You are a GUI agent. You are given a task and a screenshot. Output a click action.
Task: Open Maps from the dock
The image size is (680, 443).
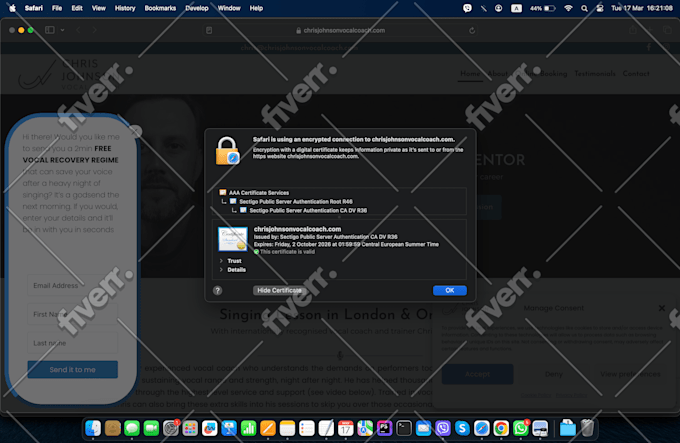click(x=365, y=428)
